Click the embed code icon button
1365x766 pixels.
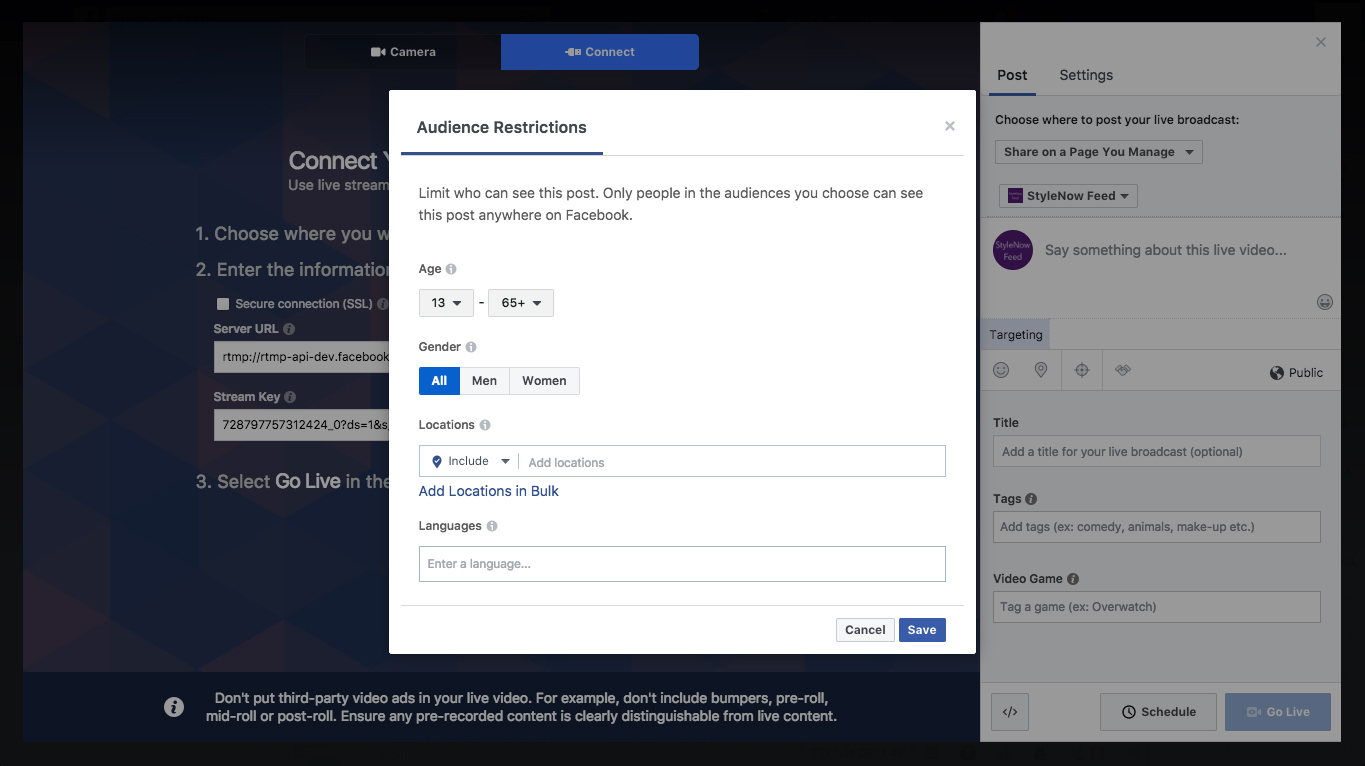(1010, 712)
